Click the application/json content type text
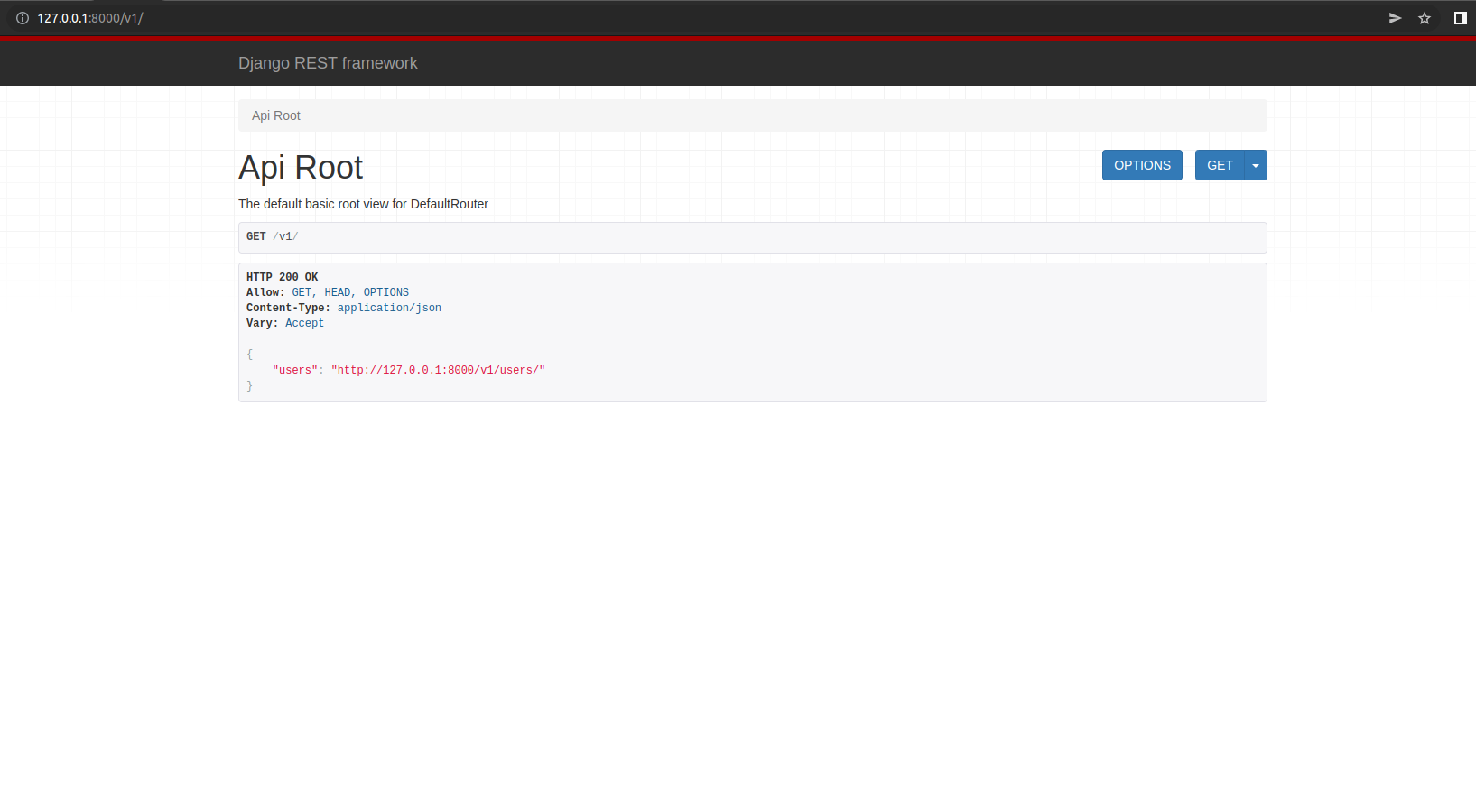1476x812 pixels. click(389, 308)
